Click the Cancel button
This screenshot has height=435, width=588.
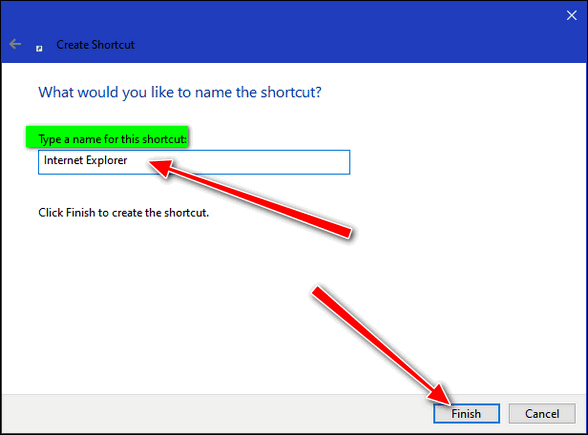point(542,414)
